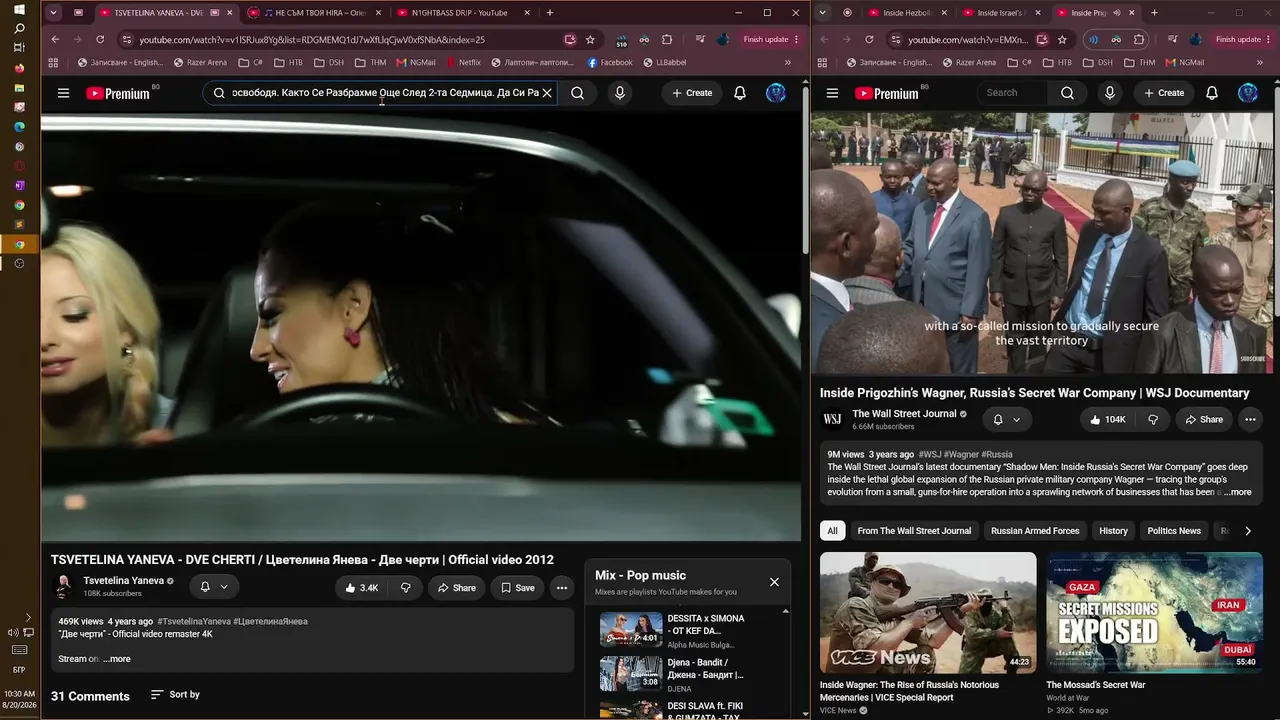
Task: Open the account avatar menu in left YouTube window
Action: (776, 93)
